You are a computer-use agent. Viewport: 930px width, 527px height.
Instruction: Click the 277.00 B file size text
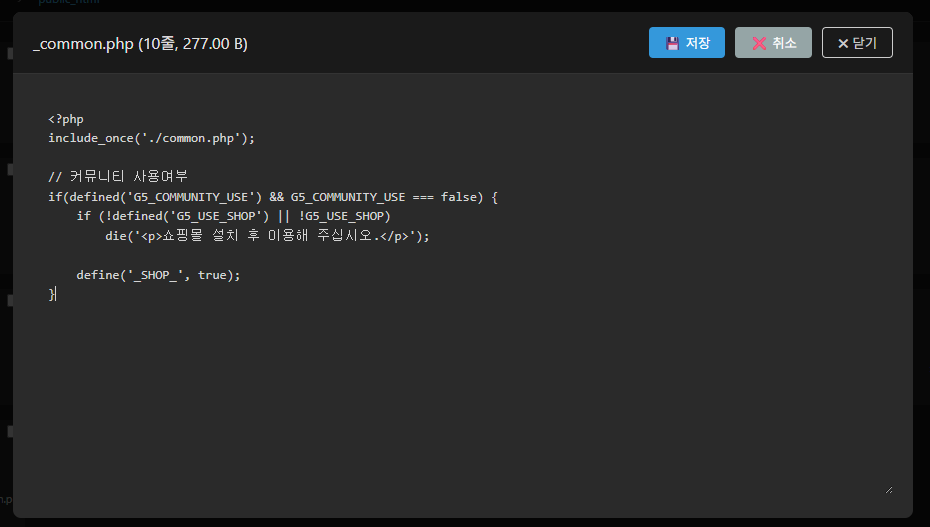pyautogui.click(x=214, y=44)
